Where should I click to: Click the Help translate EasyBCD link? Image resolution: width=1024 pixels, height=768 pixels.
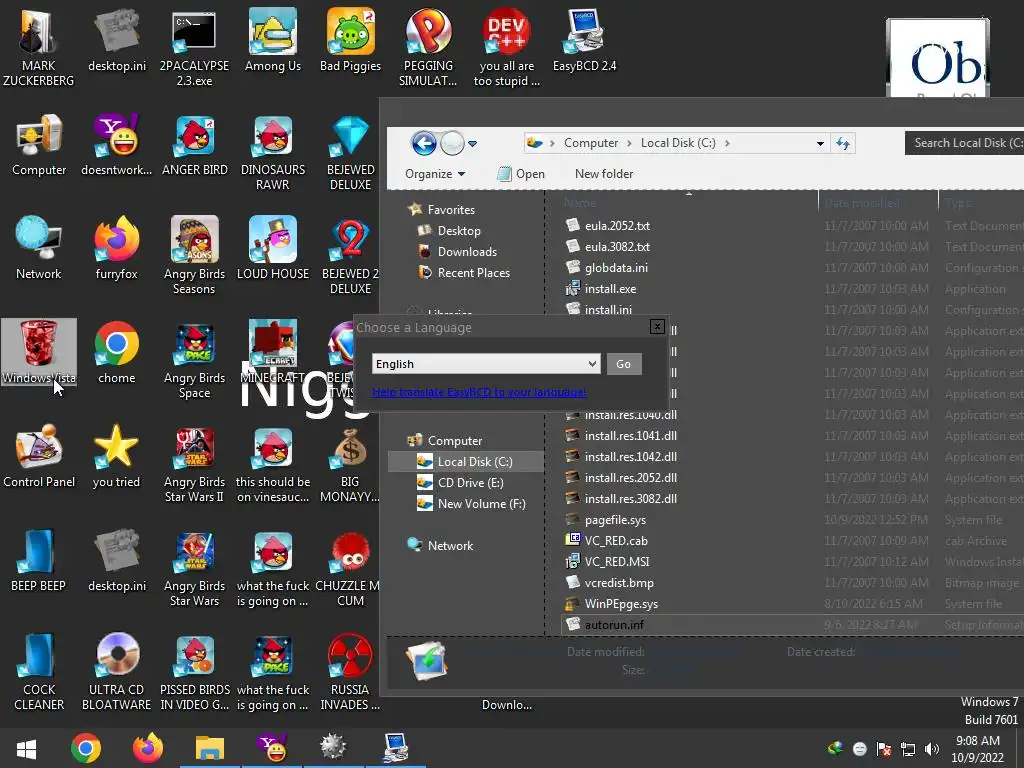pos(479,392)
